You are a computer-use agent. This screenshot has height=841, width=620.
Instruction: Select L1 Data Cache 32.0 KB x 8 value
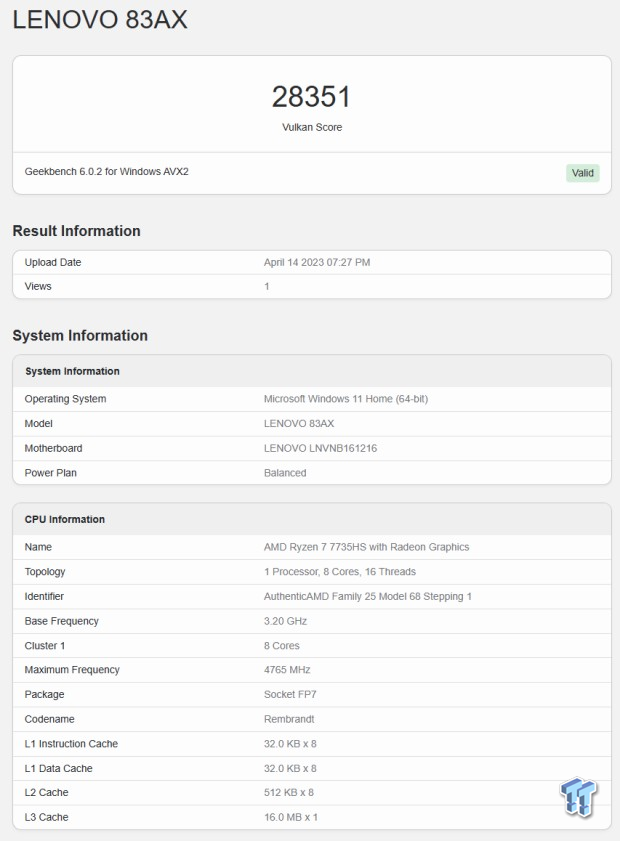pos(290,769)
